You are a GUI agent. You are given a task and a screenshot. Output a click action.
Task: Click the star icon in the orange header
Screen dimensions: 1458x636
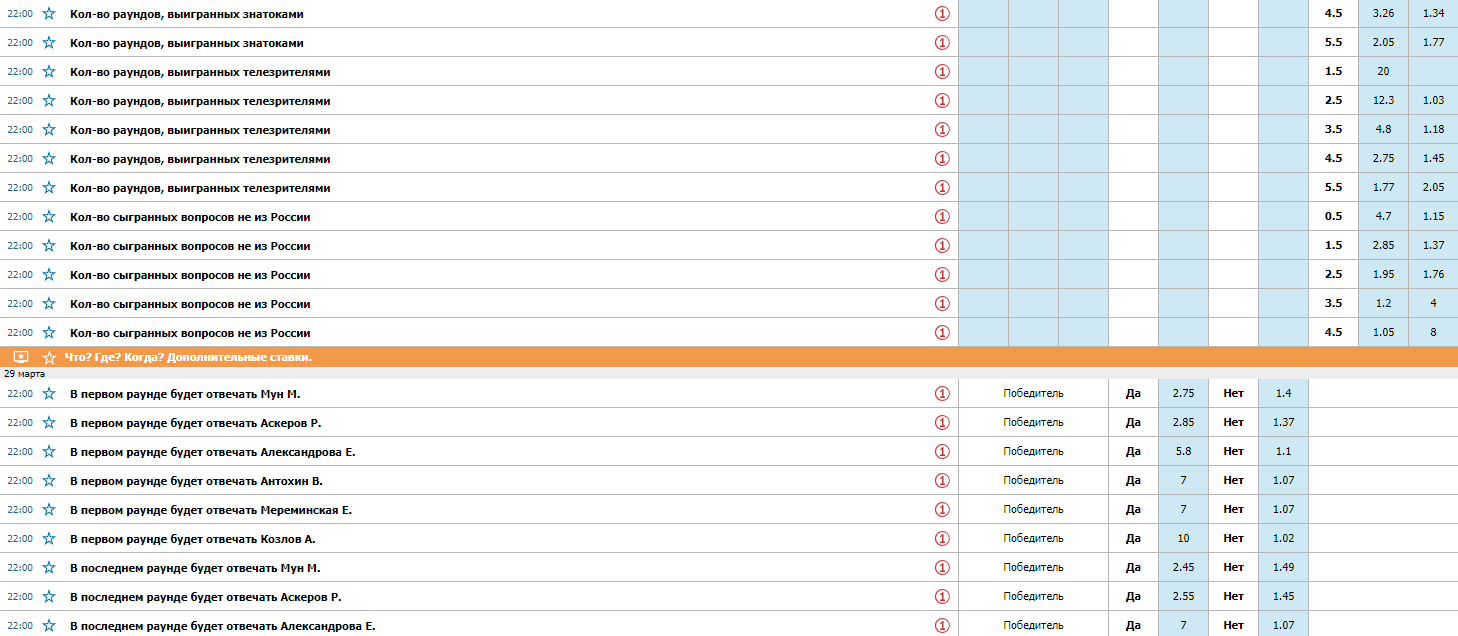49,357
